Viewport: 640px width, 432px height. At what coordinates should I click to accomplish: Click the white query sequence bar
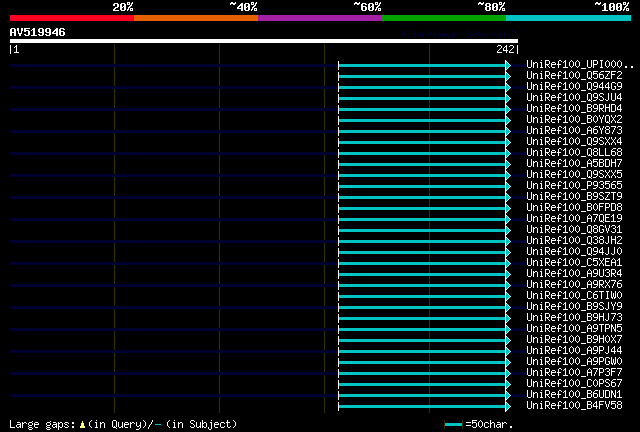pos(264,41)
